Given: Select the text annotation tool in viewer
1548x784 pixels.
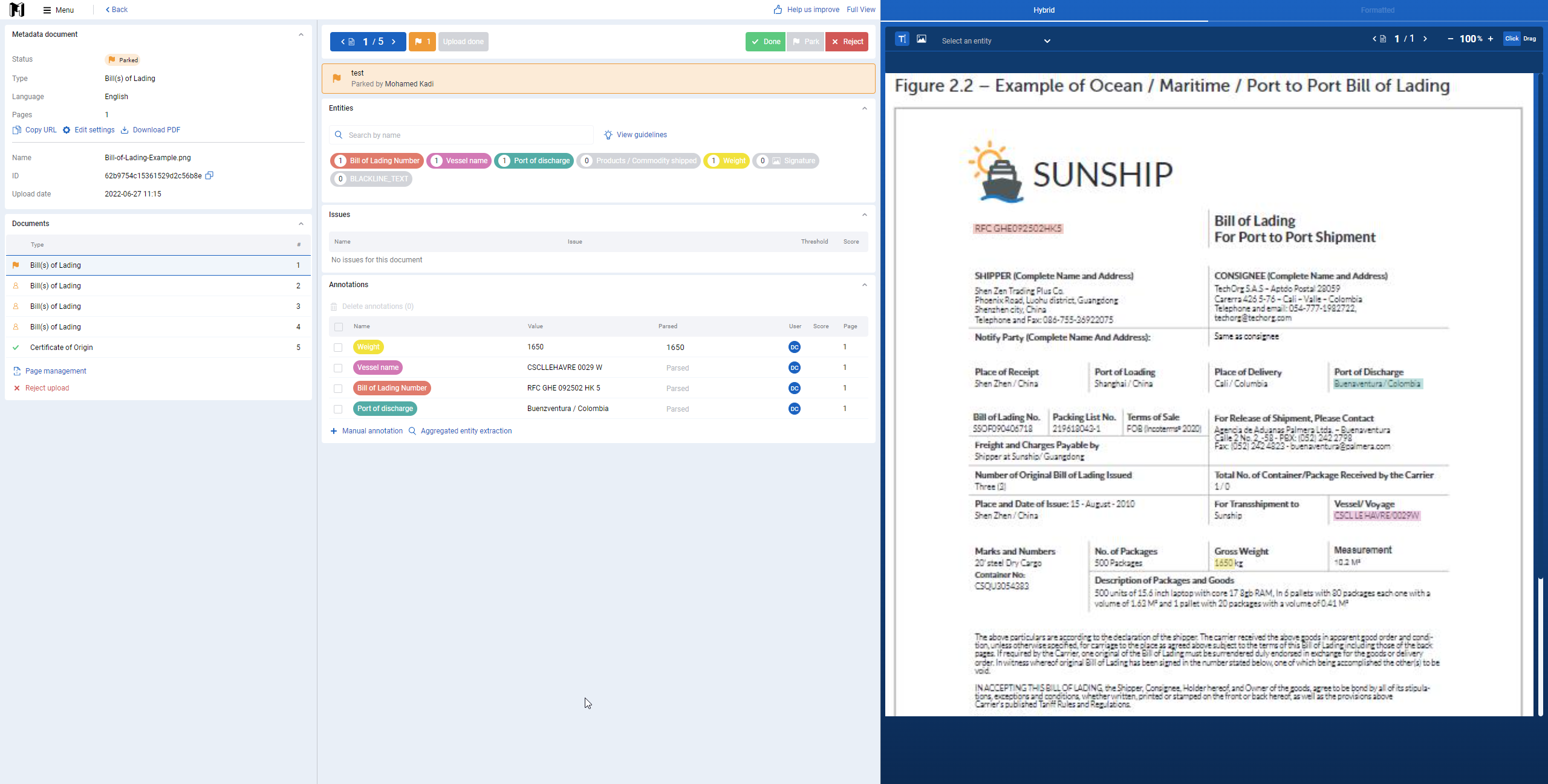Looking at the screenshot, I should pos(902,39).
